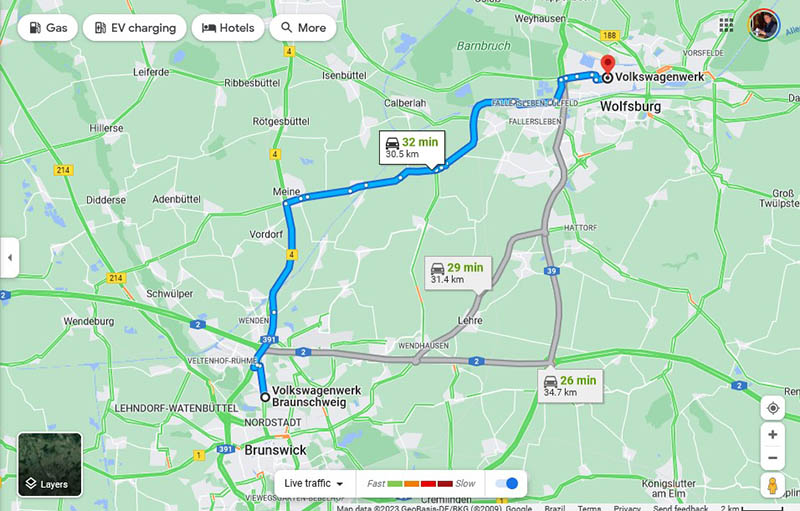Open the Live traffic dropdown
Image resolution: width=800 pixels, height=511 pixels.
click(x=314, y=483)
